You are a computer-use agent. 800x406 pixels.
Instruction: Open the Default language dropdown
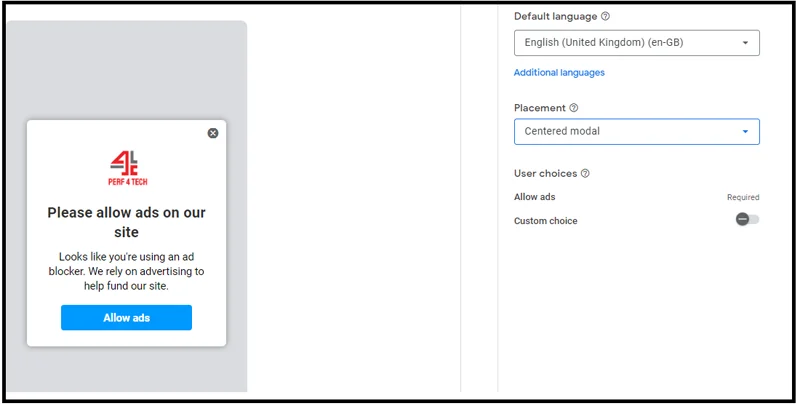(x=637, y=43)
